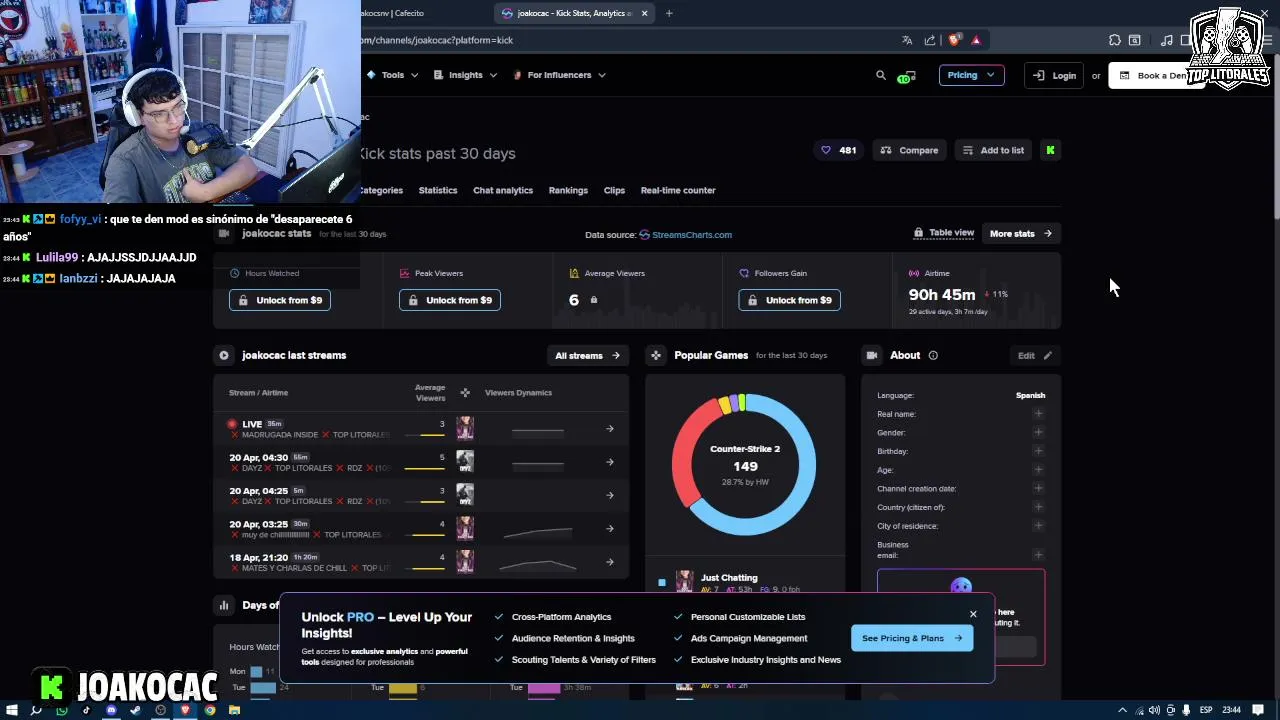Open Discord from the taskbar
Image resolution: width=1280 pixels, height=720 pixels.
pos(111,710)
